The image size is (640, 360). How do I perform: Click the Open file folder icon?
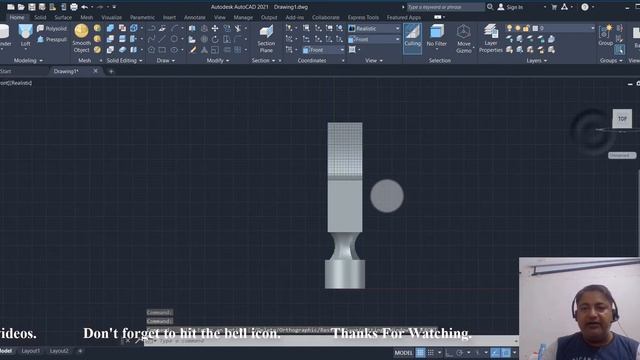[x=21, y=7]
